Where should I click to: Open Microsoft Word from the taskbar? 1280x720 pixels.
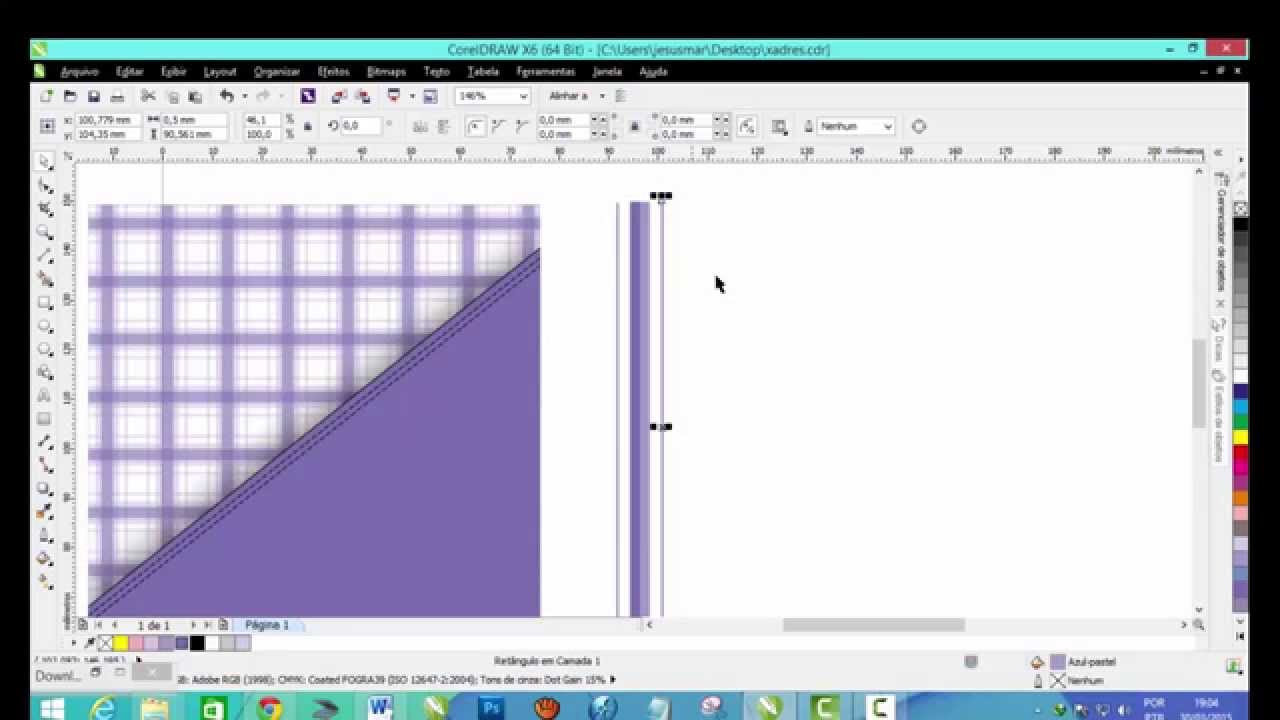pos(380,708)
